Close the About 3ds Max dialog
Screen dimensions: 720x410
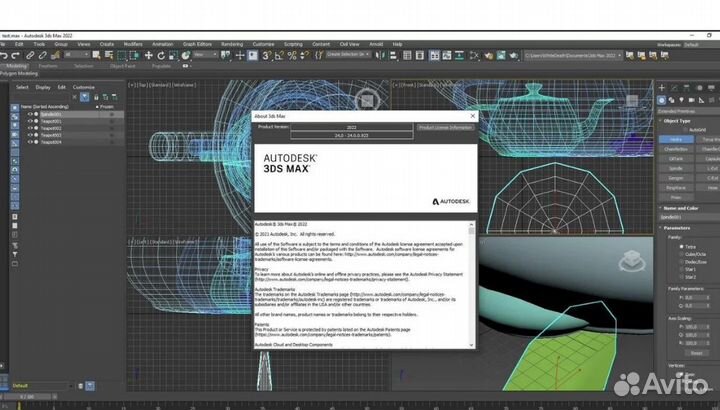[472, 116]
